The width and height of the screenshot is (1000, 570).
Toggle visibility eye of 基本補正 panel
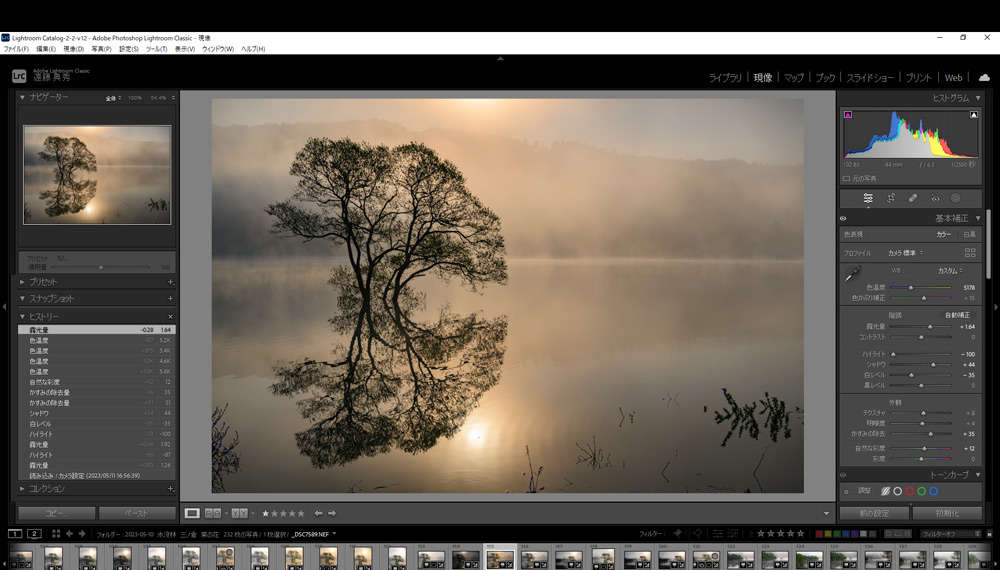[844, 218]
